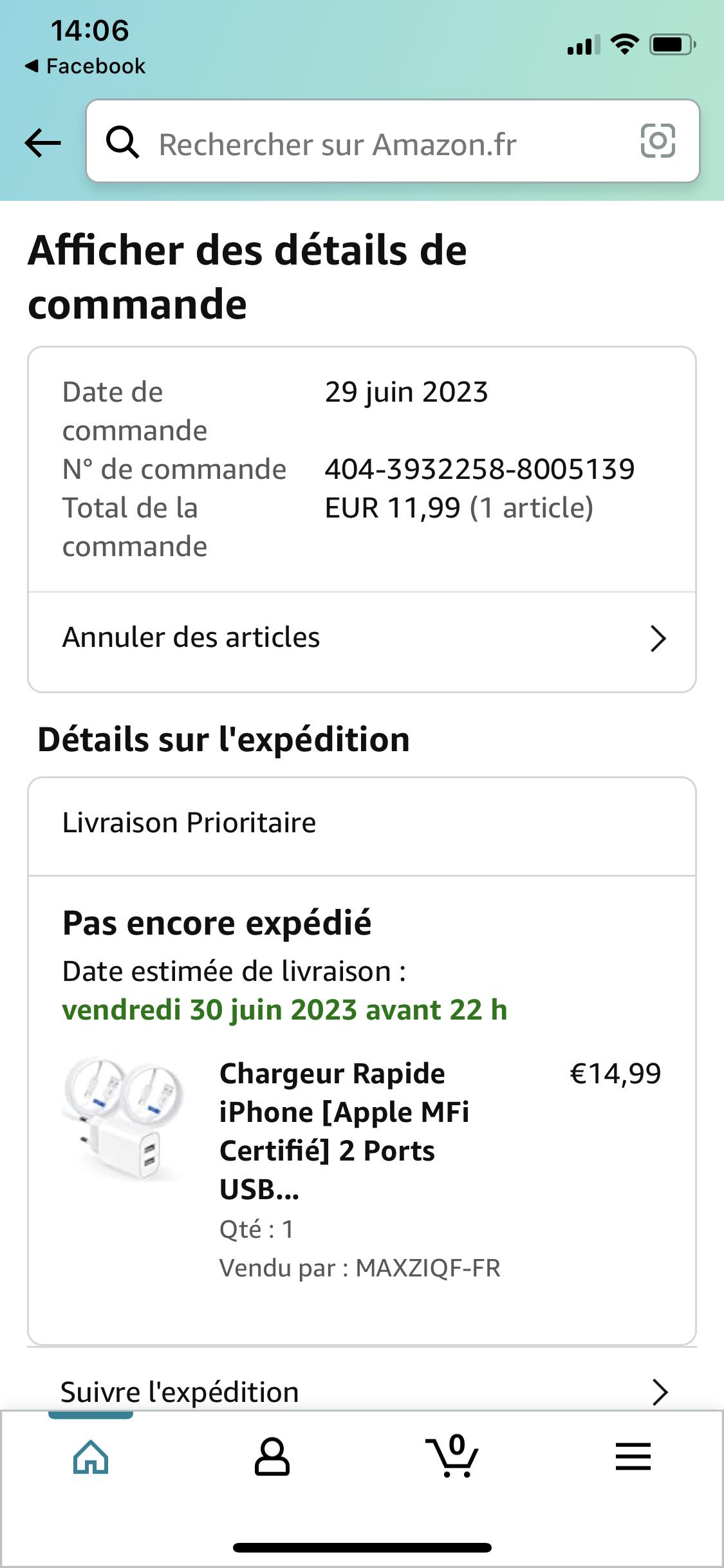Open Suivre l'expédition option
Image resolution: width=724 pixels, height=1568 pixels.
[x=180, y=1392]
